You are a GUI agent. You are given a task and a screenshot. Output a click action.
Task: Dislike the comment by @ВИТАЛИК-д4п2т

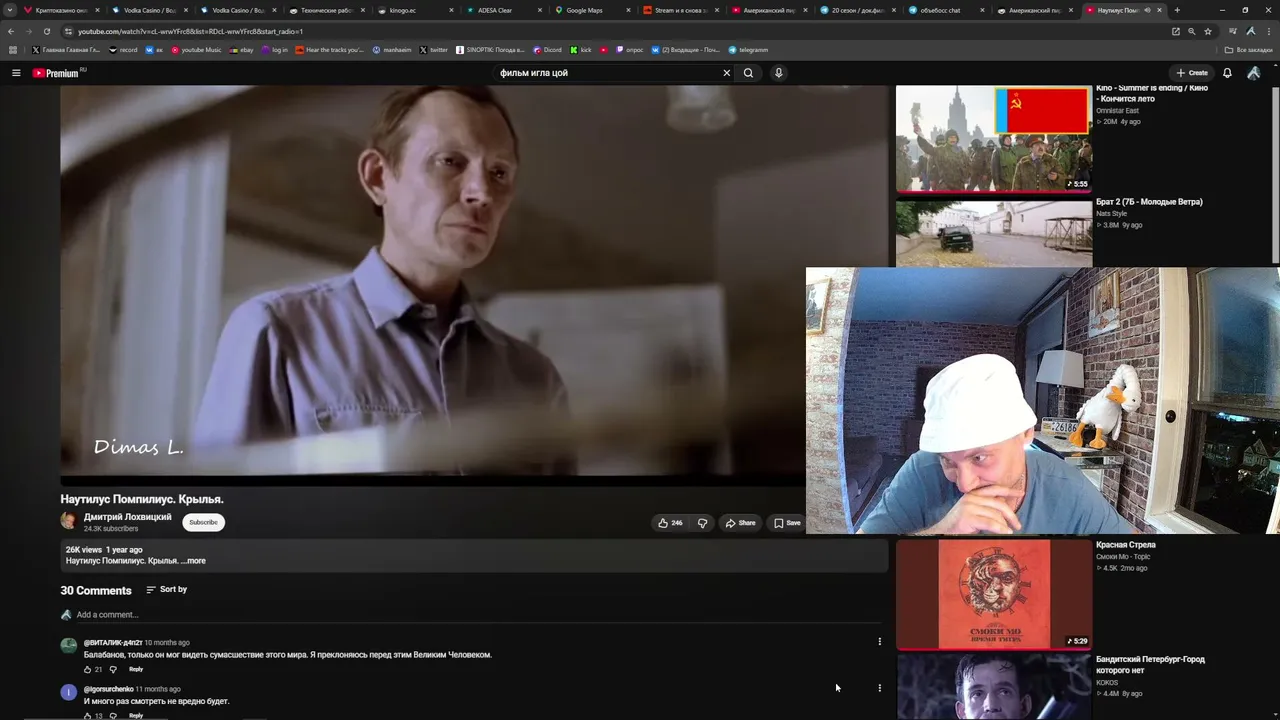[113, 669]
